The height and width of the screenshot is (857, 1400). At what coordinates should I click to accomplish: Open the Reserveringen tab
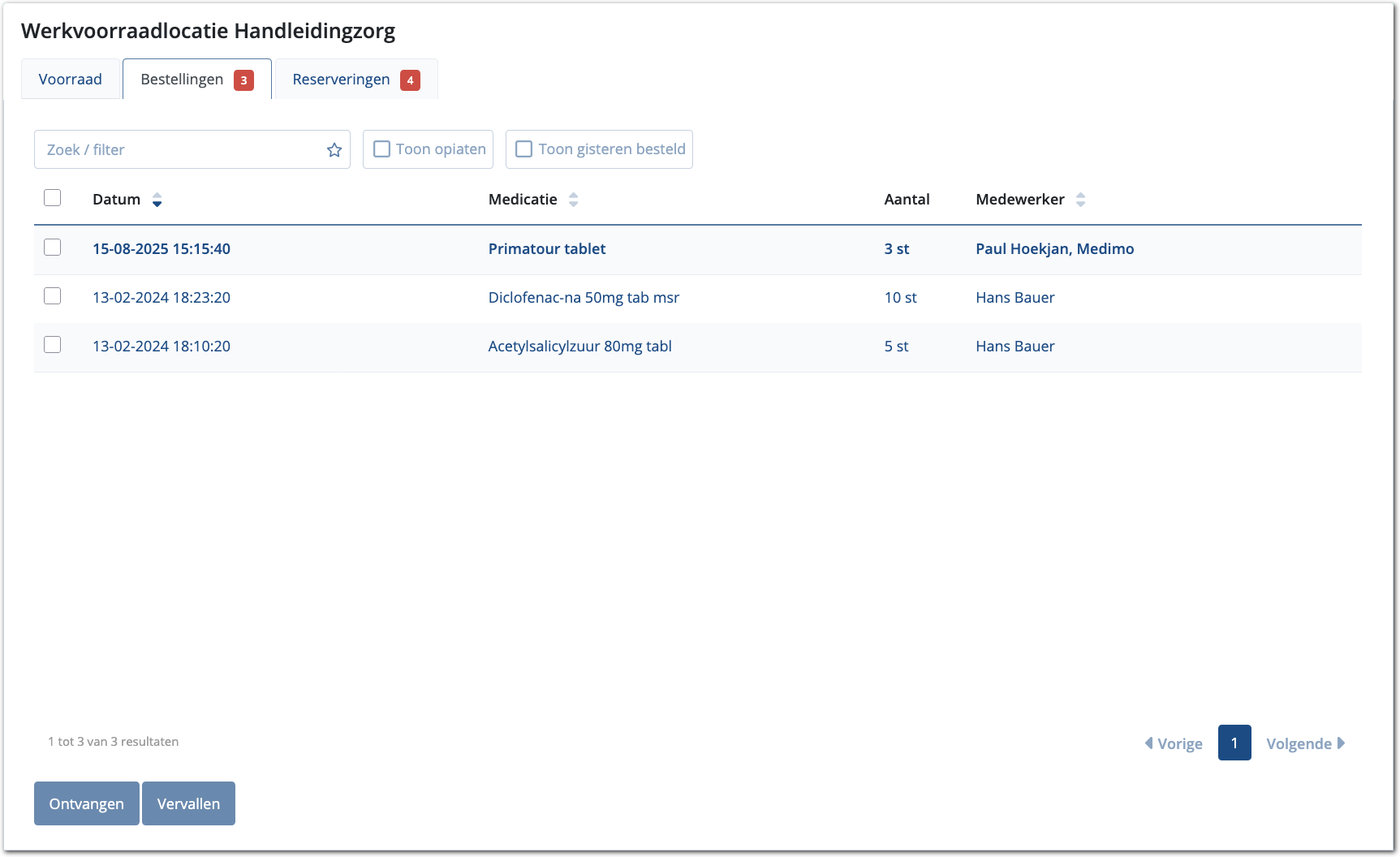(341, 80)
